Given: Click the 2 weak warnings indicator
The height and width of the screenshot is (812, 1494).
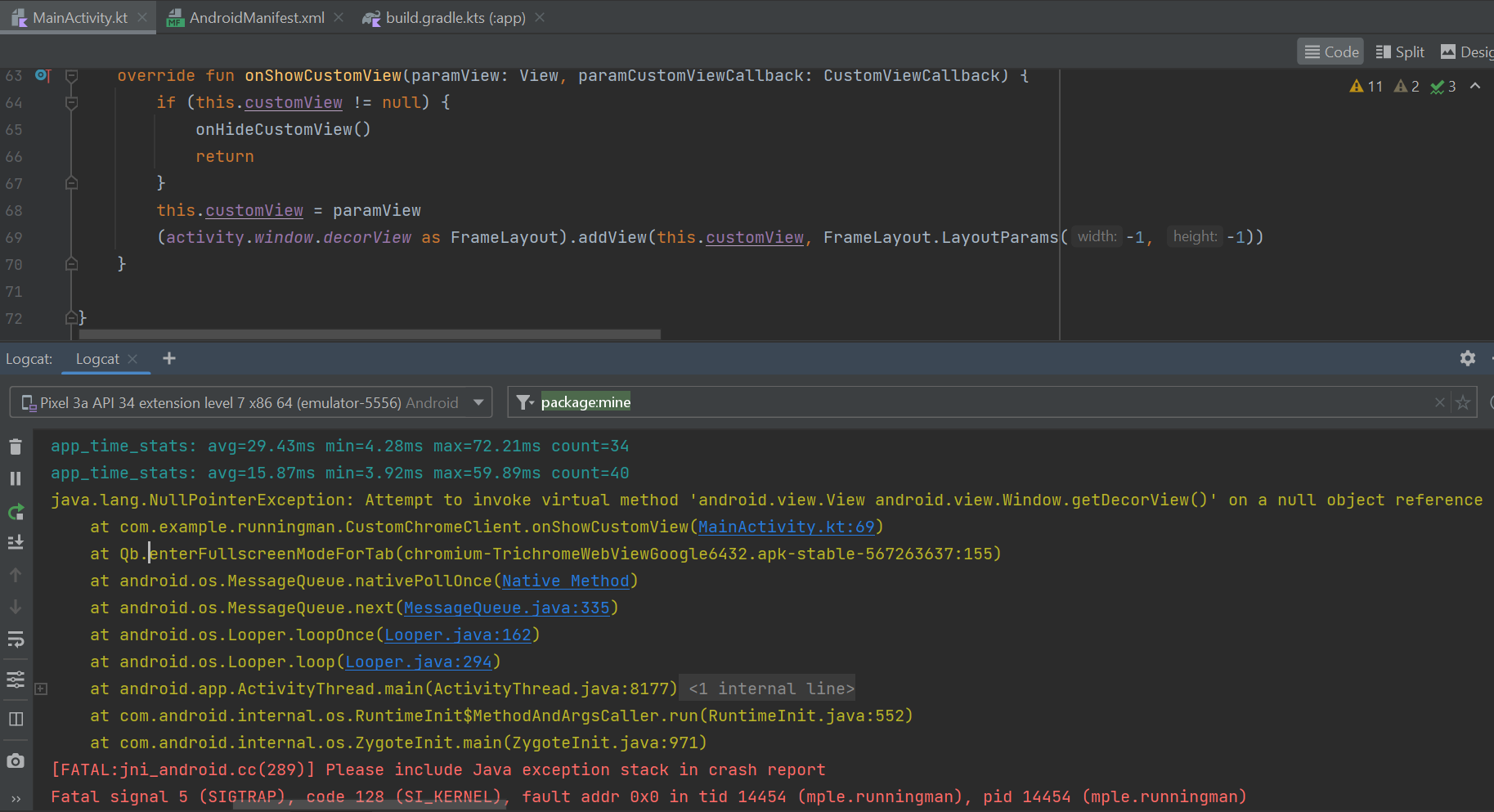Looking at the screenshot, I should click(x=1407, y=86).
